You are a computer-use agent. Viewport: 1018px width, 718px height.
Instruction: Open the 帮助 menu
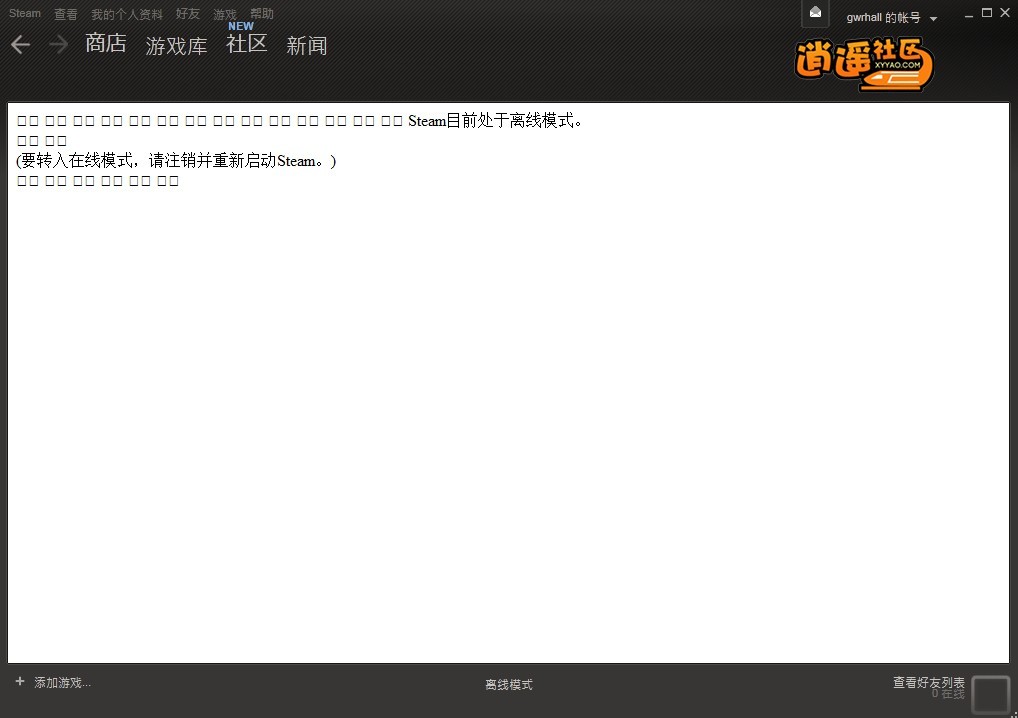pyautogui.click(x=262, y=14)
